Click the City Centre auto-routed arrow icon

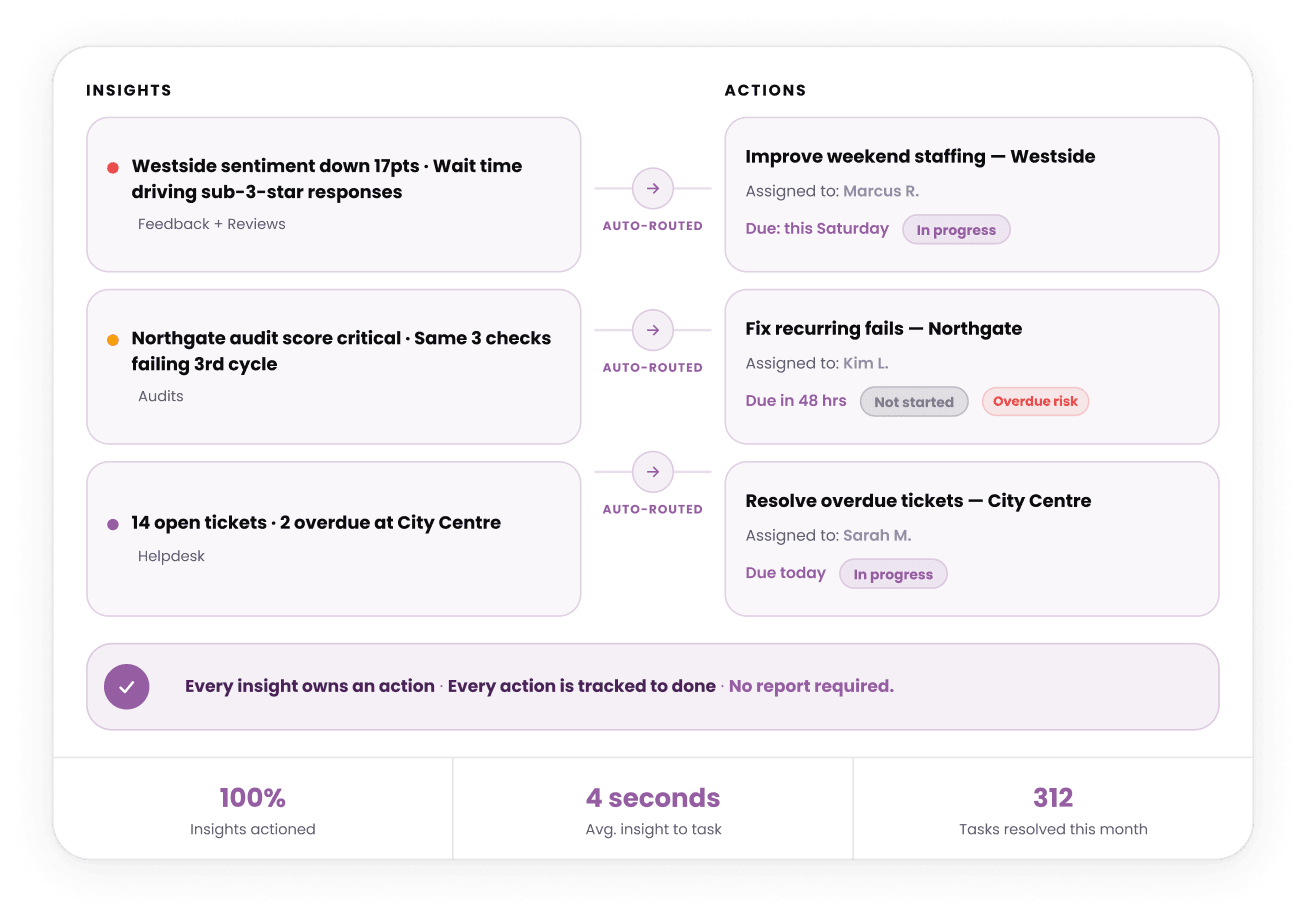[652, 472]
